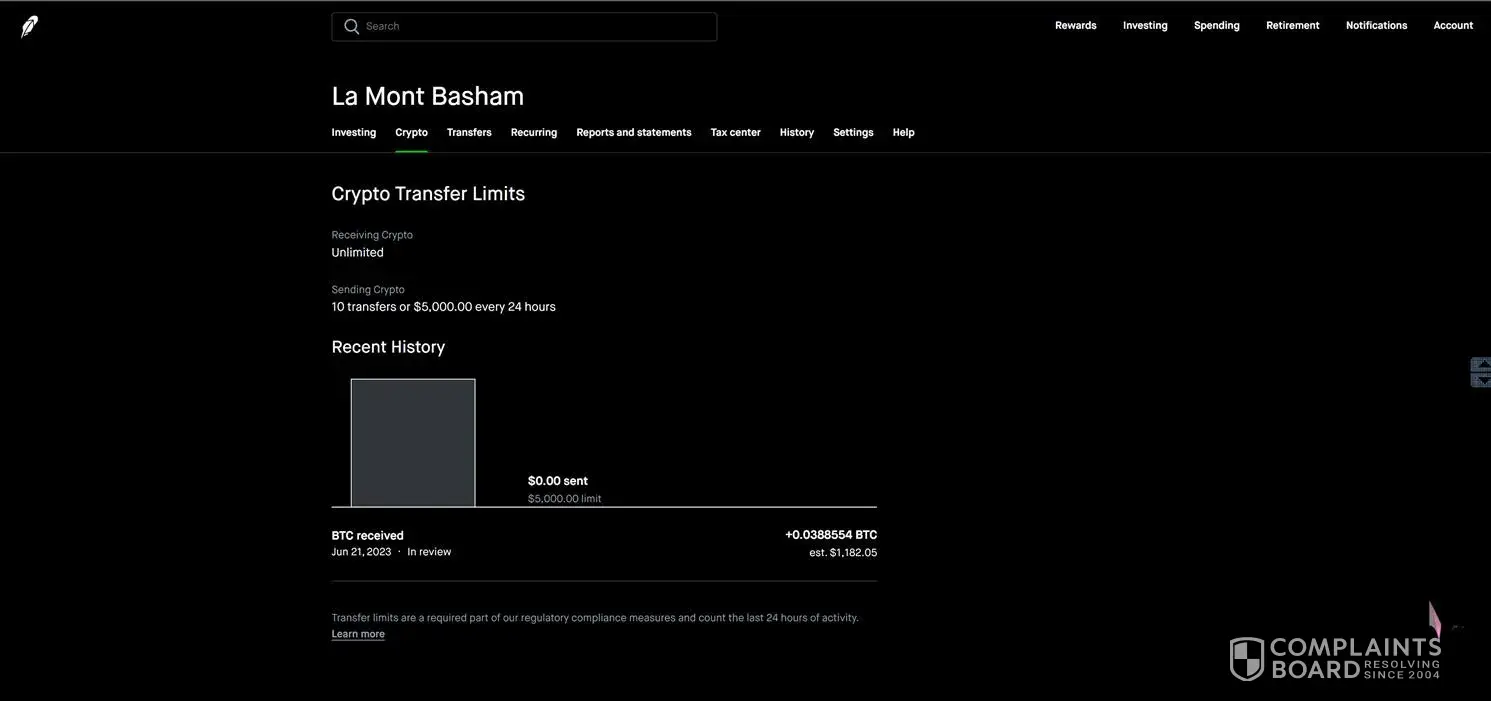Open the Rewards page
Image resolution: width=1491 pixels, height=701 pixels.
point(1075,26)
